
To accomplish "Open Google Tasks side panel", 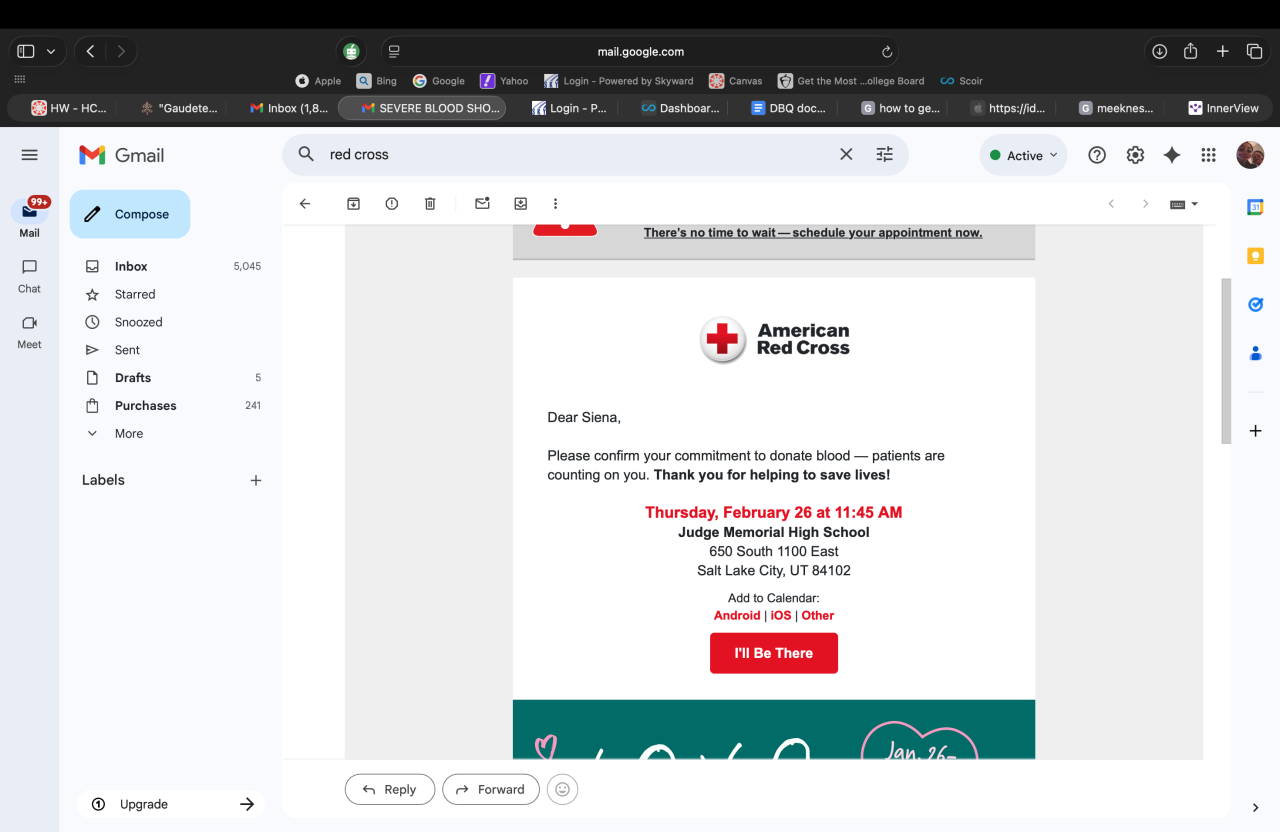I will [1255, 304].
